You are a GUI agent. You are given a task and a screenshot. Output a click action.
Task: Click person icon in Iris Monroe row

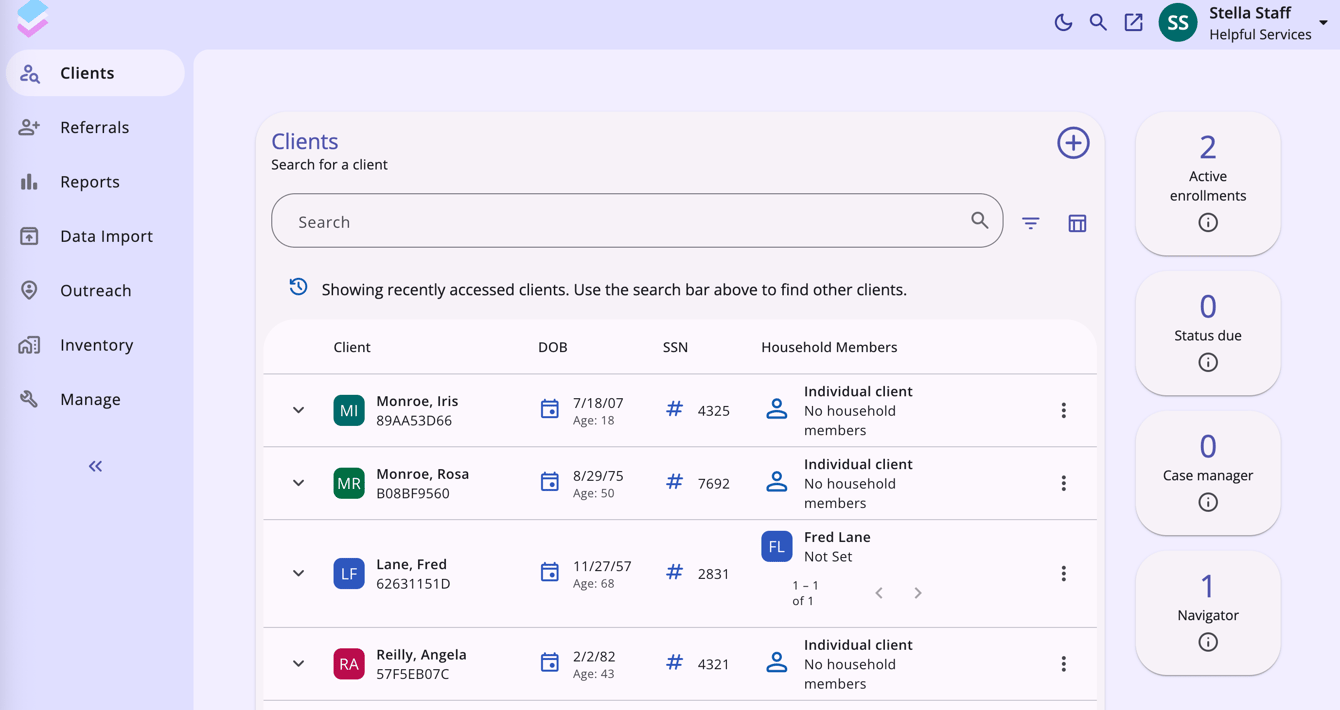777,409
